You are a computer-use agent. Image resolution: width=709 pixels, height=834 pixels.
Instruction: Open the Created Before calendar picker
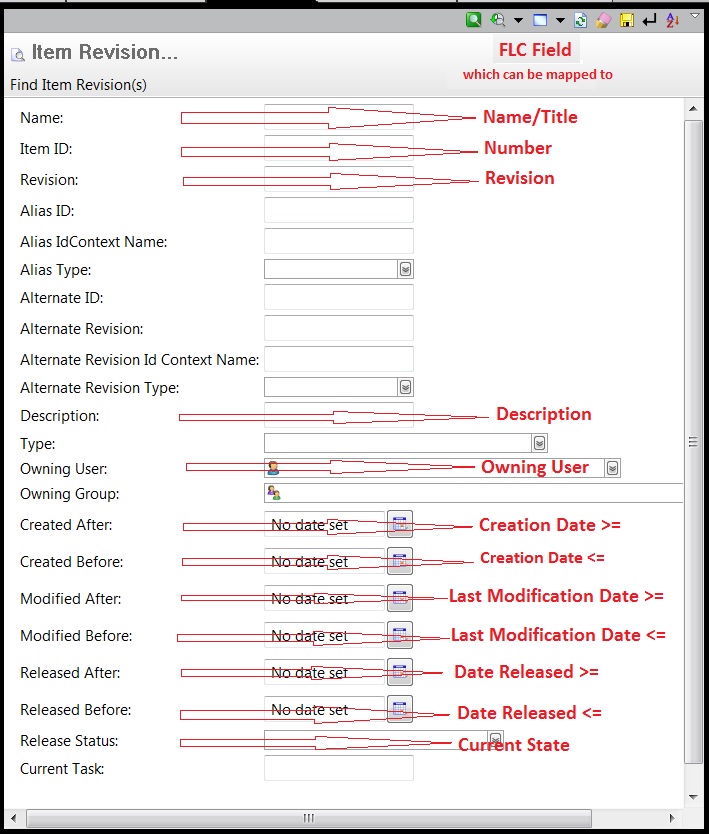399,561
